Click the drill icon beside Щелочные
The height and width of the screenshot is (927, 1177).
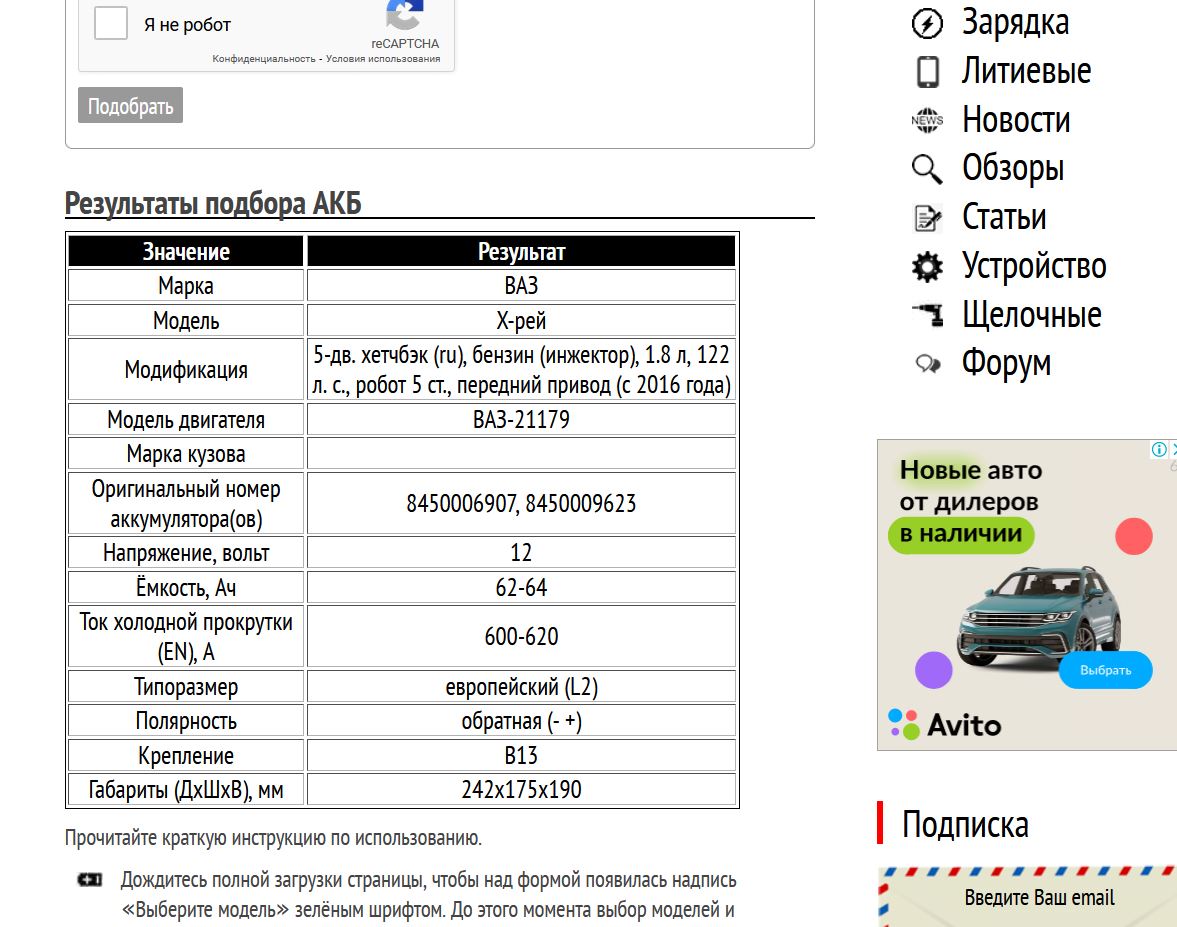(928, 314)
